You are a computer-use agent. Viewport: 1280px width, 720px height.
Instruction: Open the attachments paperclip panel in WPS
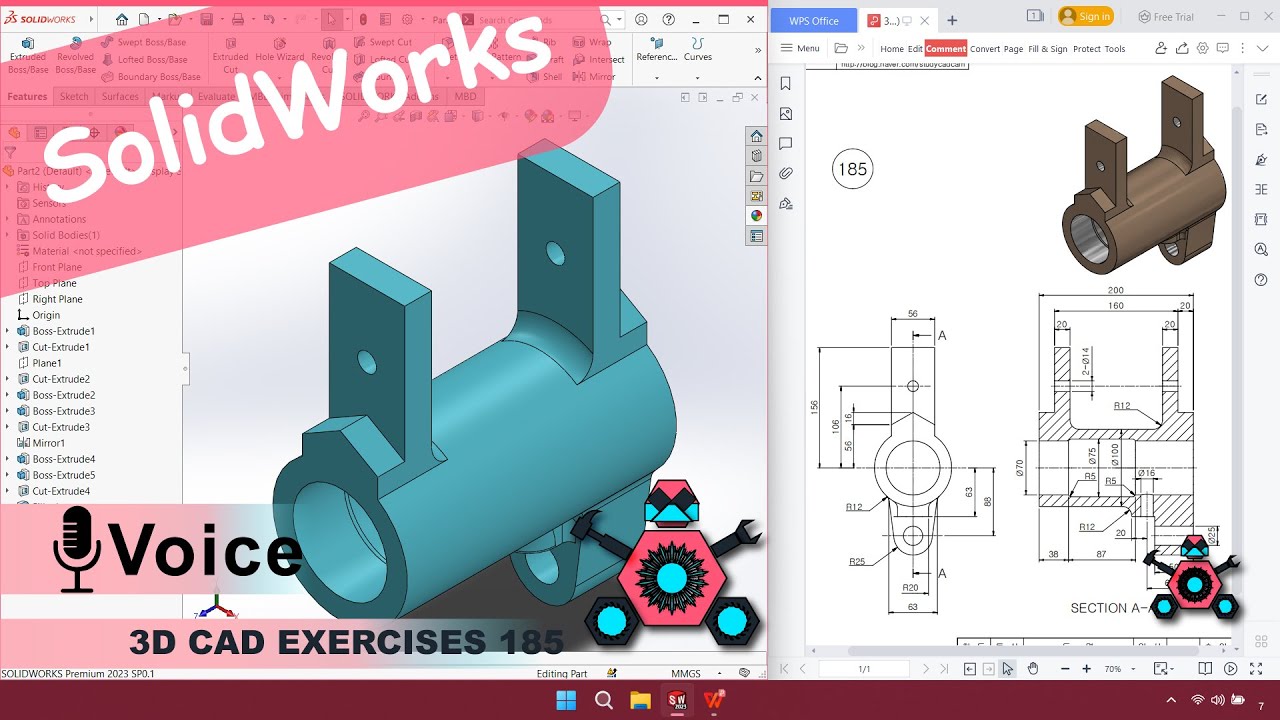(x=786, y=173)
